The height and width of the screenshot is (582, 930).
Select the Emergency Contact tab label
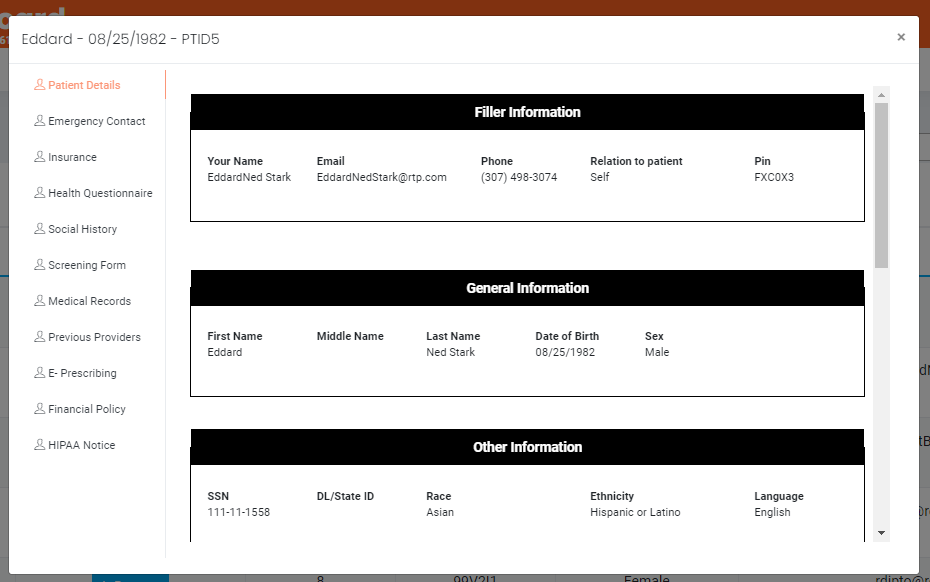click(97, 121)
